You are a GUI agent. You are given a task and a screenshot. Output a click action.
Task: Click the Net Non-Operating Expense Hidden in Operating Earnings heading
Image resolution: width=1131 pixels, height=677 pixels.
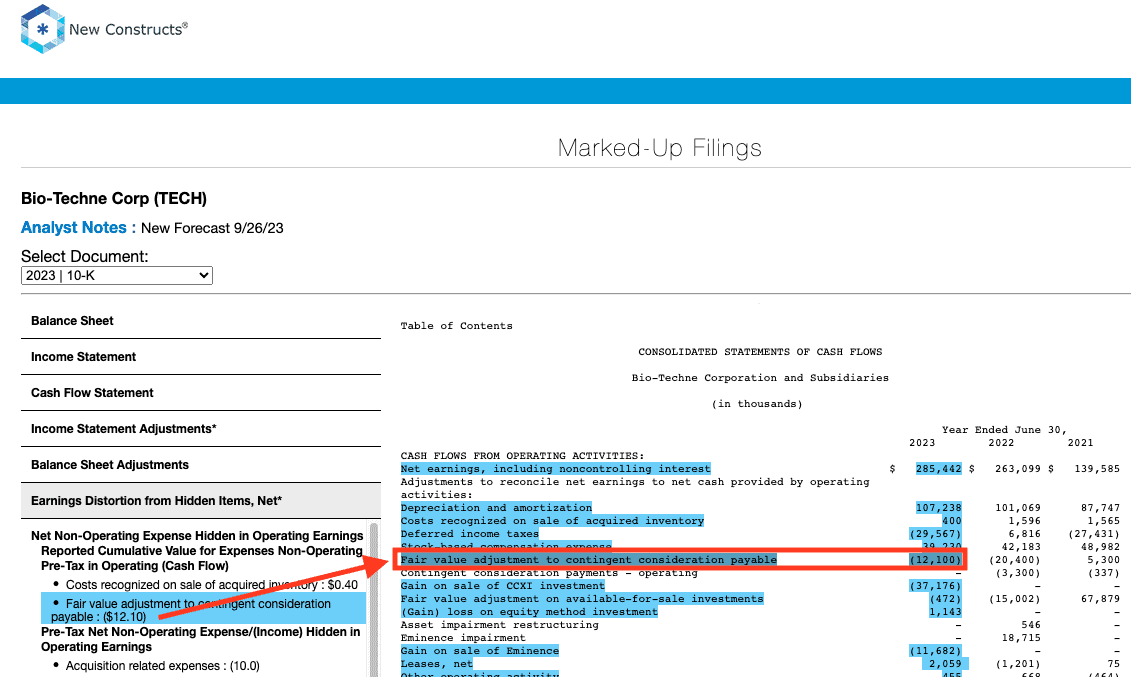click(197, 536)
